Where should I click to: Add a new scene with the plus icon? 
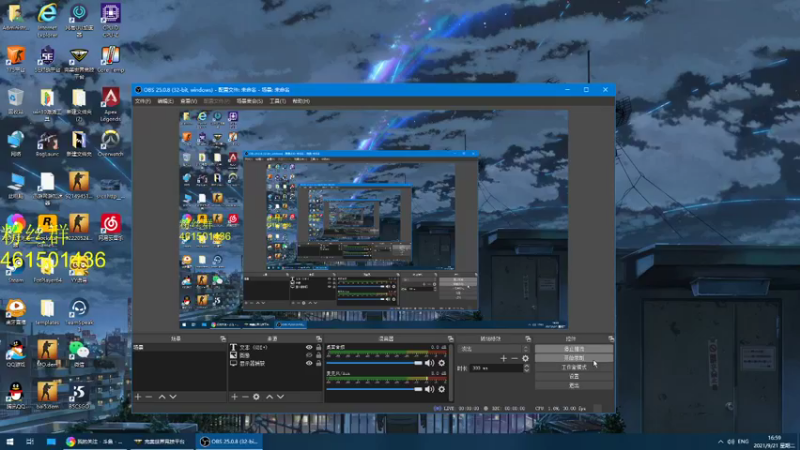[138, 396]
